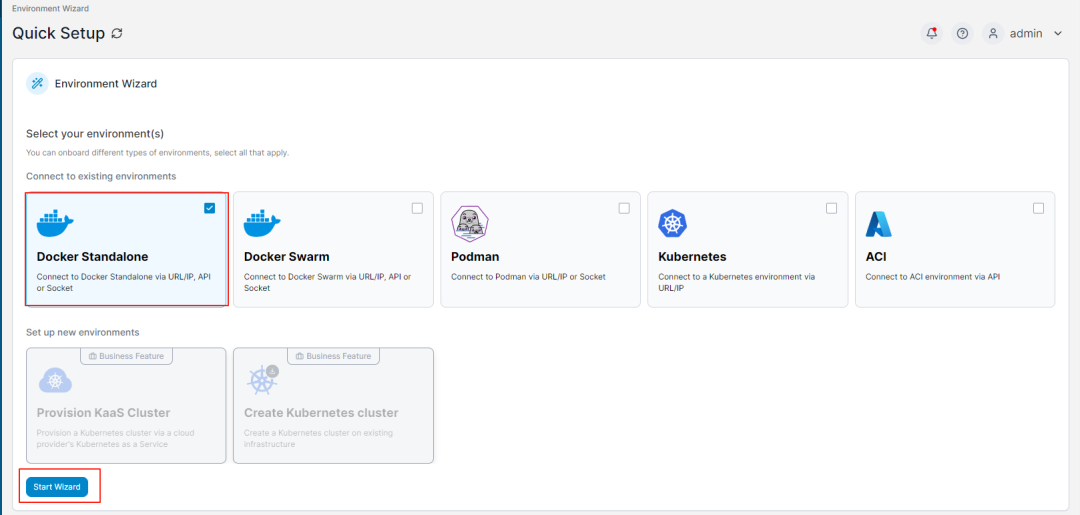Click the Environment Wizard wand icon
1080x515 pixels.
click(x=37, y=83)
